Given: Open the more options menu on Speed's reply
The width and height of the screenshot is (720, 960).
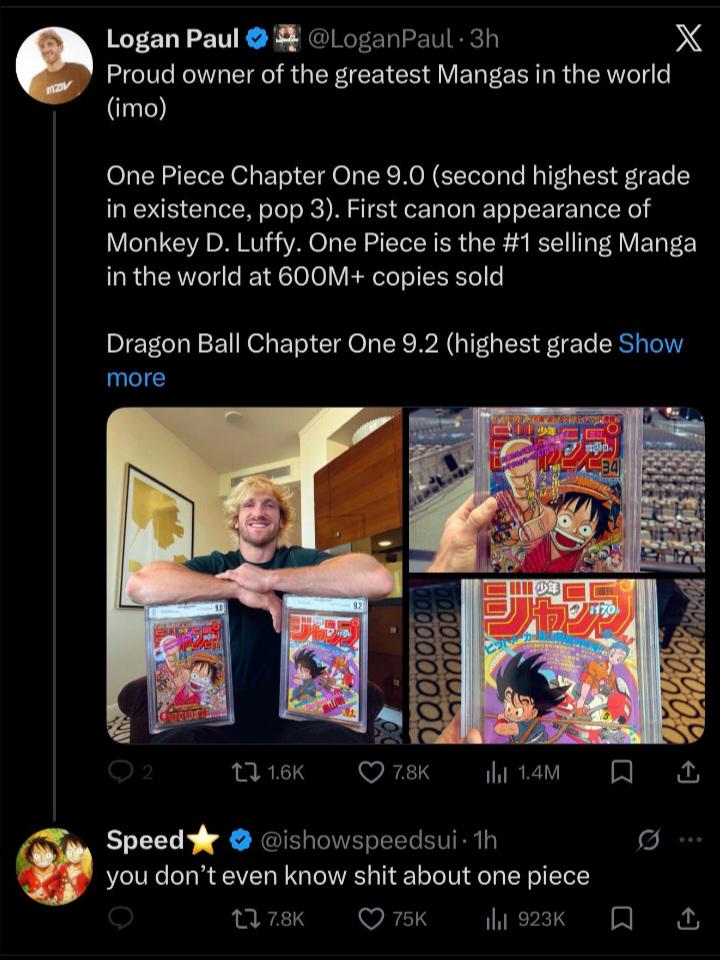Looking at the screenshot, I should click(689, 842).
